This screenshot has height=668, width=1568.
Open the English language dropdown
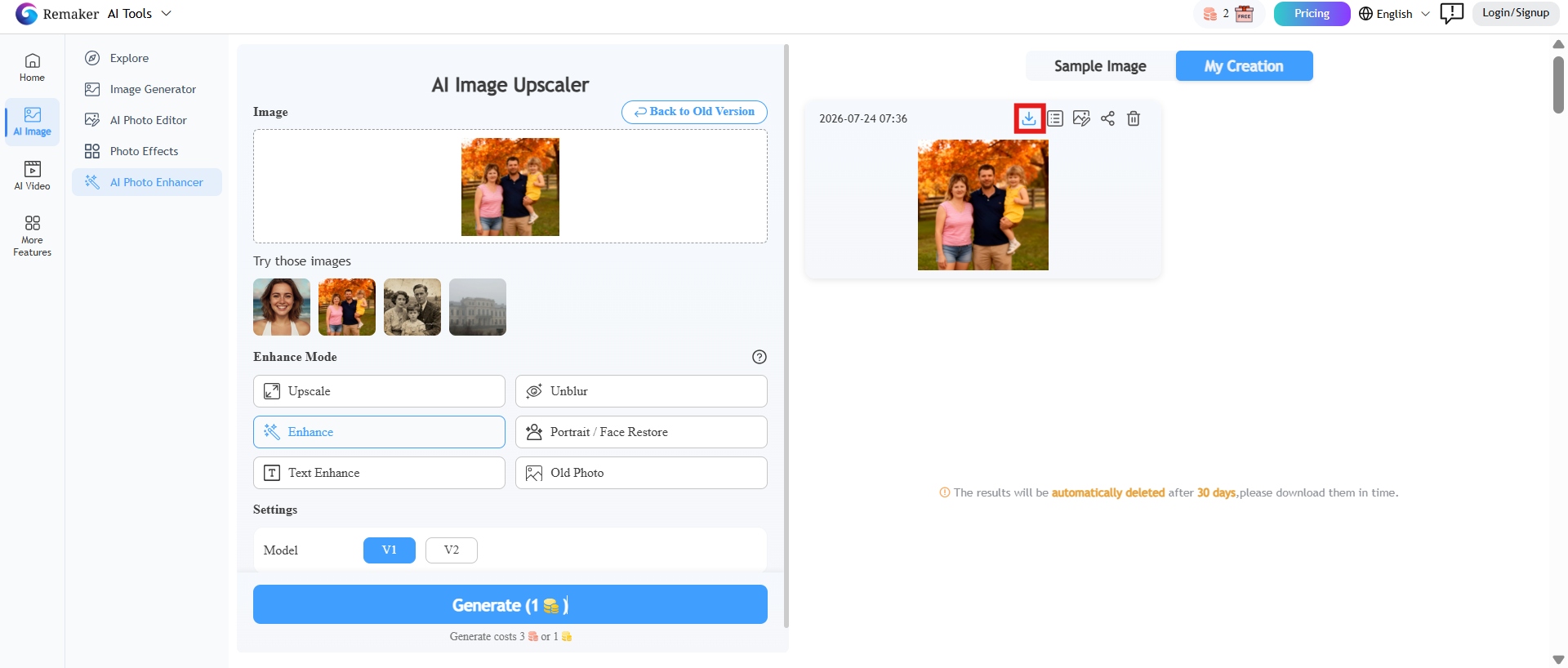coord(1394,14)
